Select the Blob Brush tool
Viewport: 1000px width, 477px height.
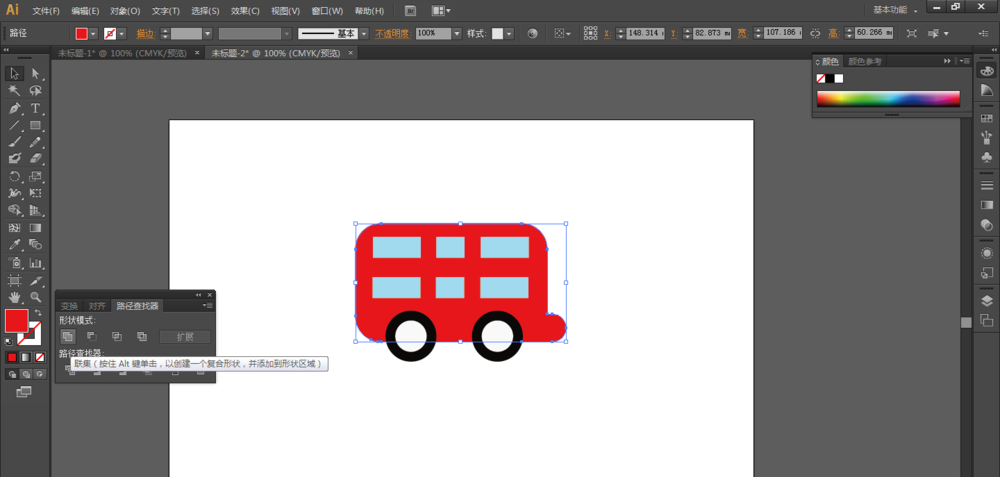point(15,158)
